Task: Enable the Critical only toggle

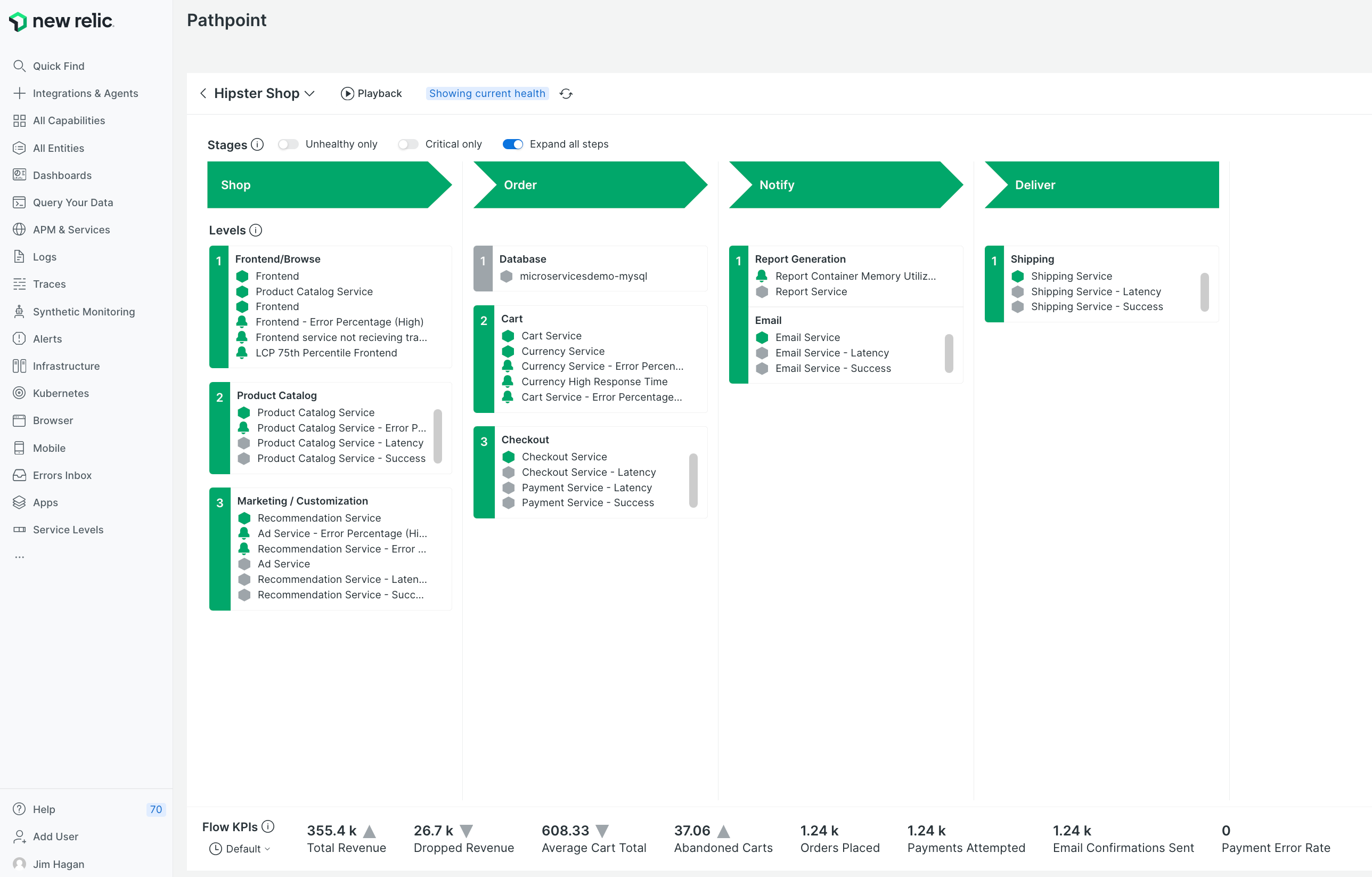Action: click(408, 144)
